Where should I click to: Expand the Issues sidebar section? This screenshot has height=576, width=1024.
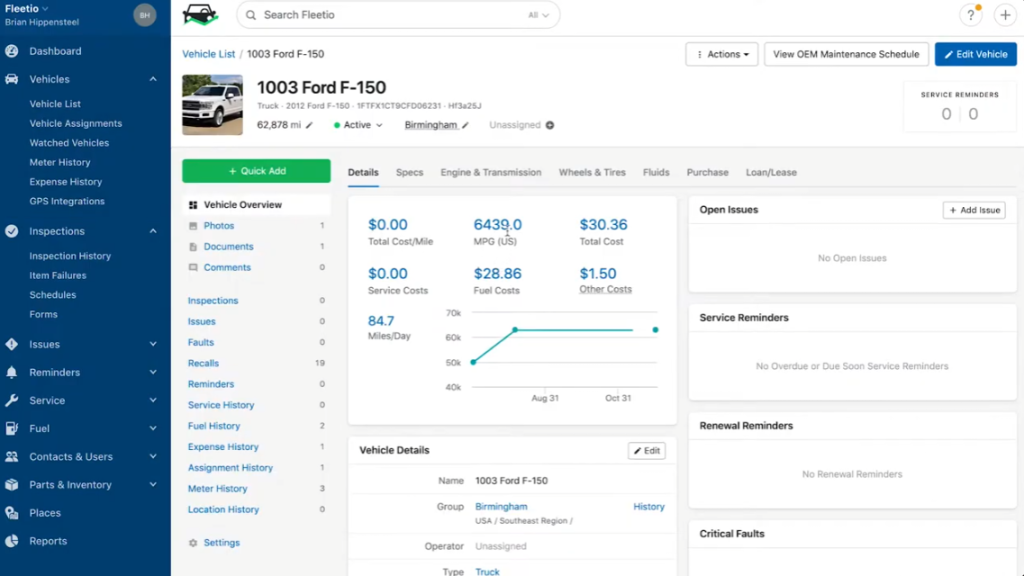(153, 344)
